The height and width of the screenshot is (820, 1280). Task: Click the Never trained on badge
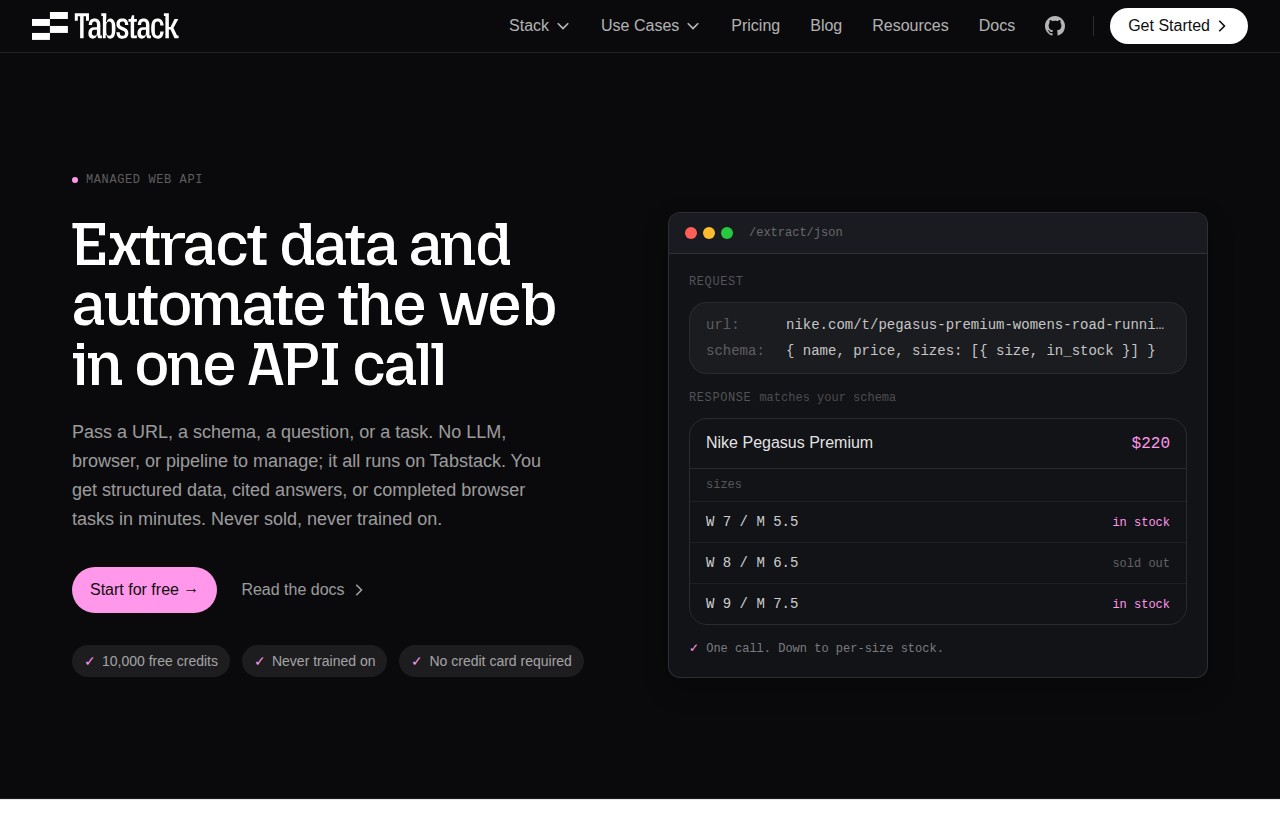(x=314, y=661)
